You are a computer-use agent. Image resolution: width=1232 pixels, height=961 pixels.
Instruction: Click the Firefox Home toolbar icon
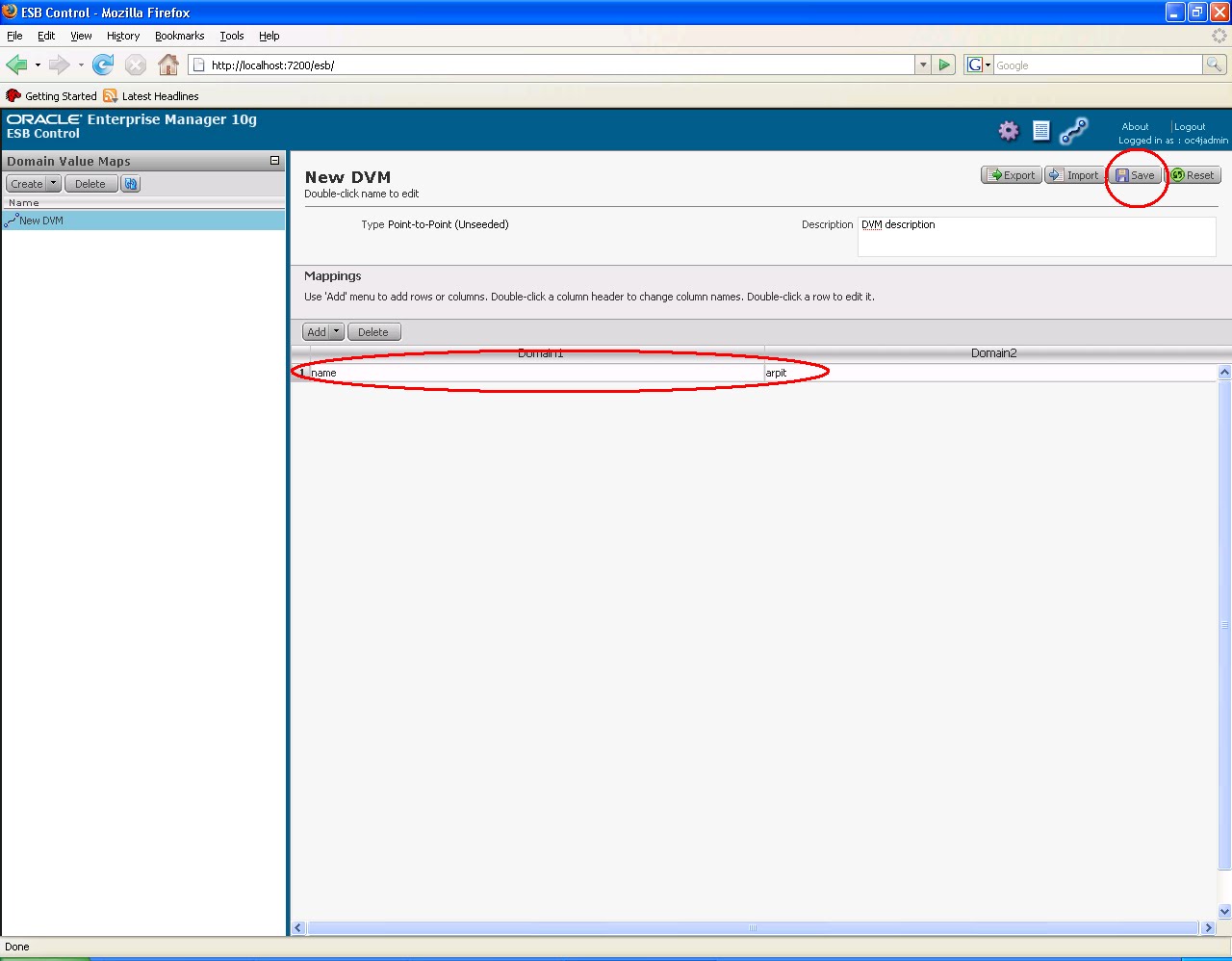[x=168, y=65]
